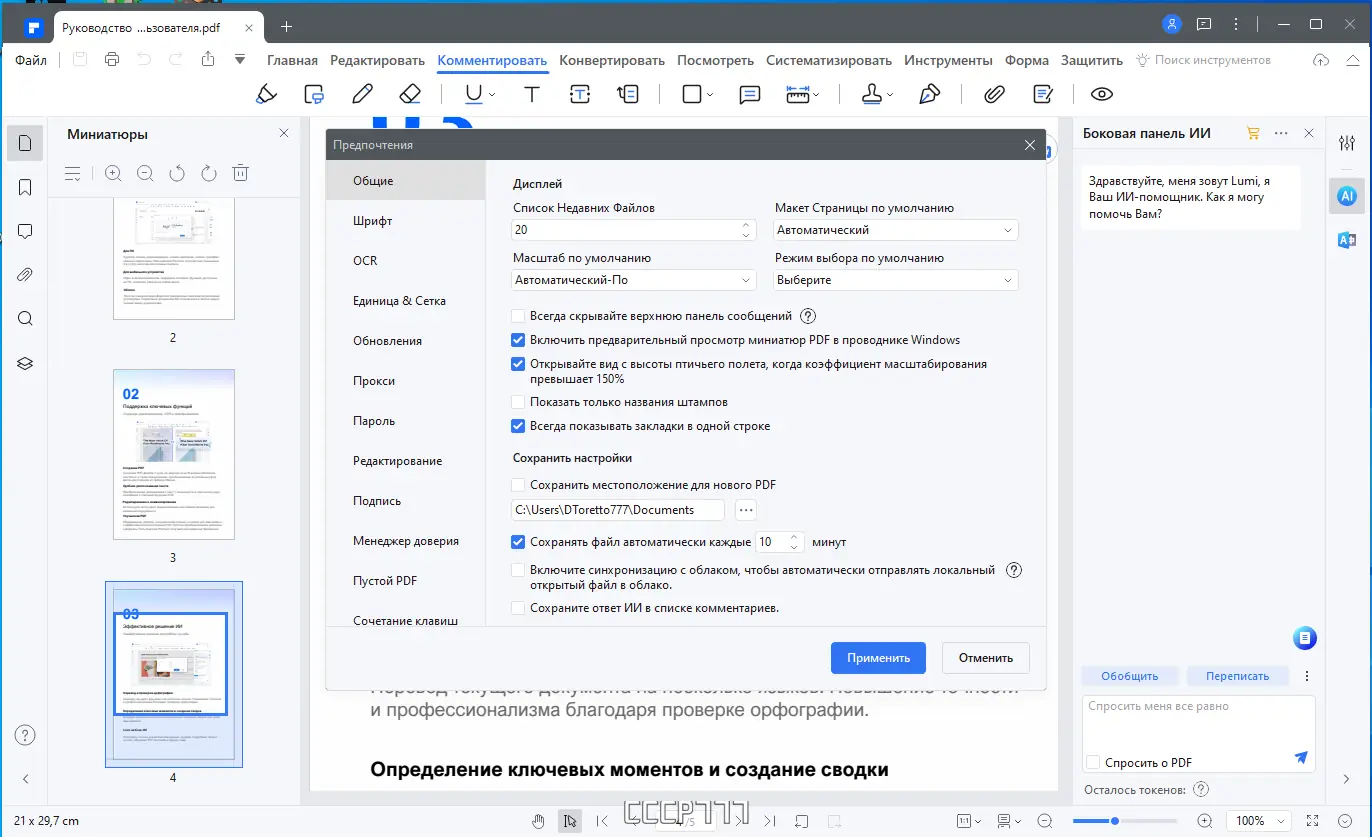The width and height of the screenshot is (1372, 837).
Task: Enable «Показать только названия штампов»
Action: click(517, 403)
